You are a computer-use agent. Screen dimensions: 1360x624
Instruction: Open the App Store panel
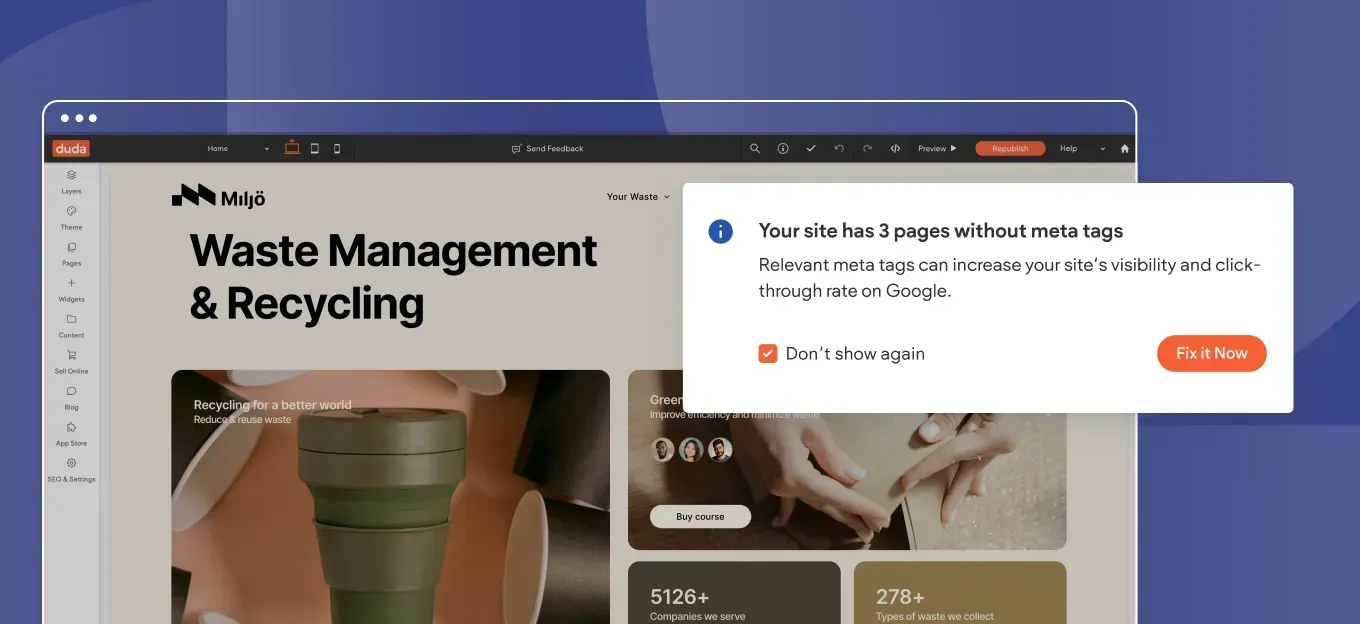pyautogui.click(x=71, y=433)
